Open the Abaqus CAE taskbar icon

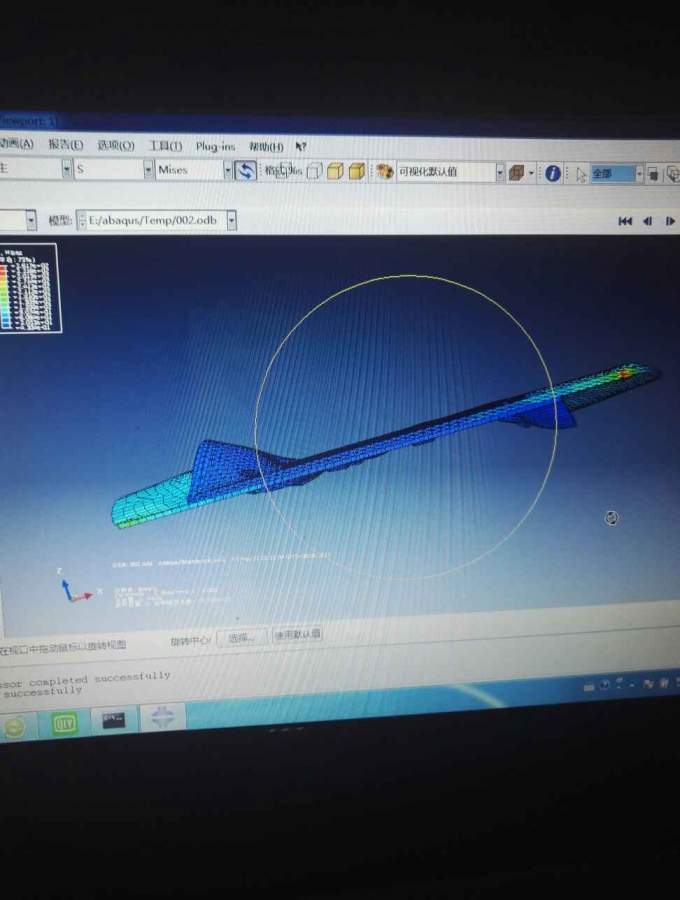click(x=162, y=717)
